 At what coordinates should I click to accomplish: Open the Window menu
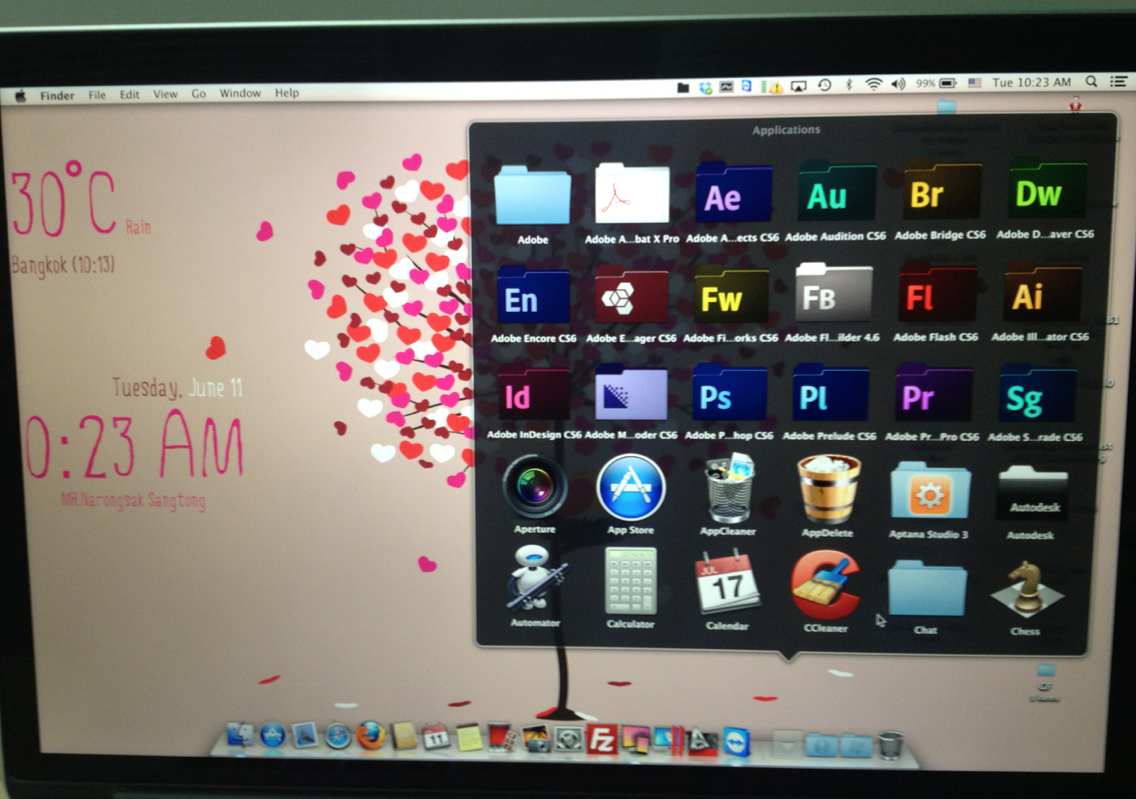pos(240,94)
